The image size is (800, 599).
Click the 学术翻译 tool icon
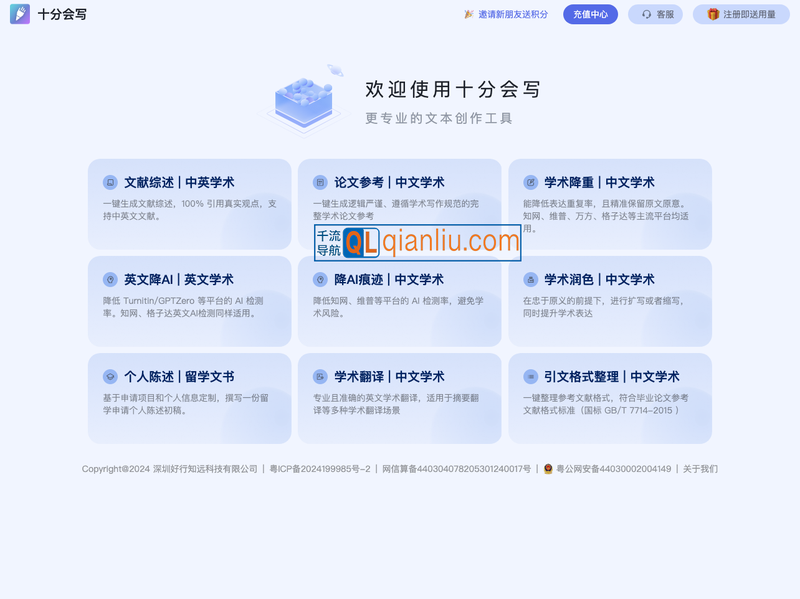(322, 377)
